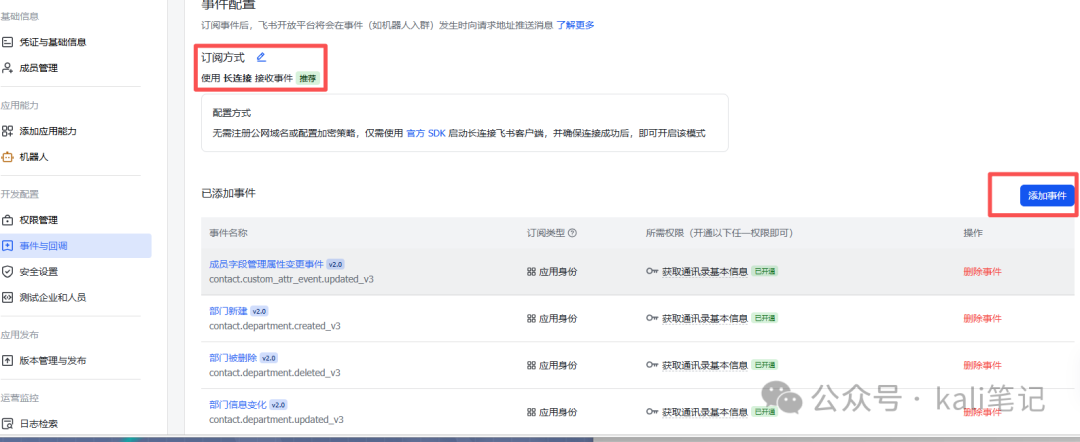Click the 添加应用能力 grid icon

(x=8, y=131)
